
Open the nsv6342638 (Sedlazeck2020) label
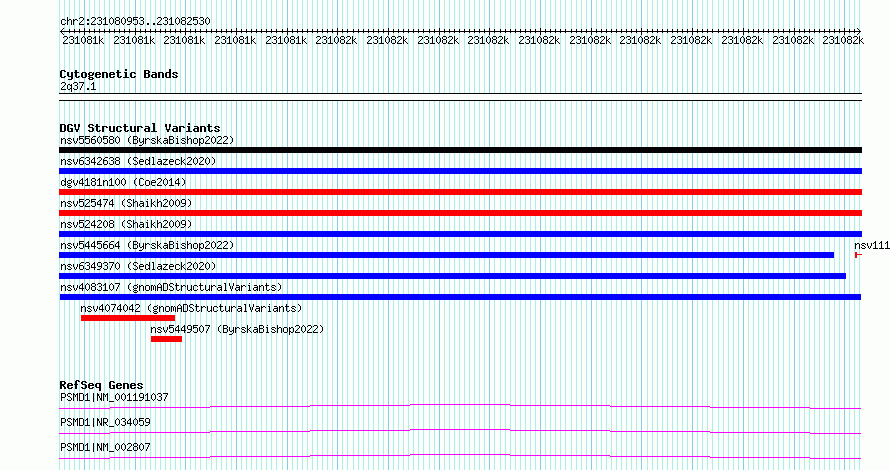pyautogui.click(x=138, y=161)
